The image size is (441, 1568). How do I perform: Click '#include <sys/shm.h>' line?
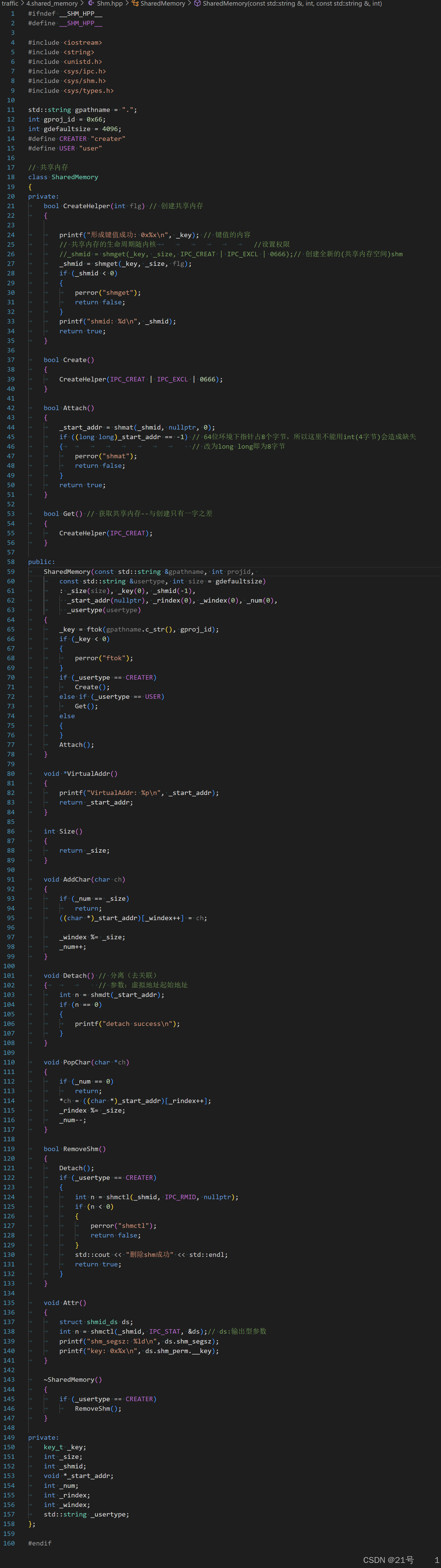pyautogui.click(x=67, y=81)
